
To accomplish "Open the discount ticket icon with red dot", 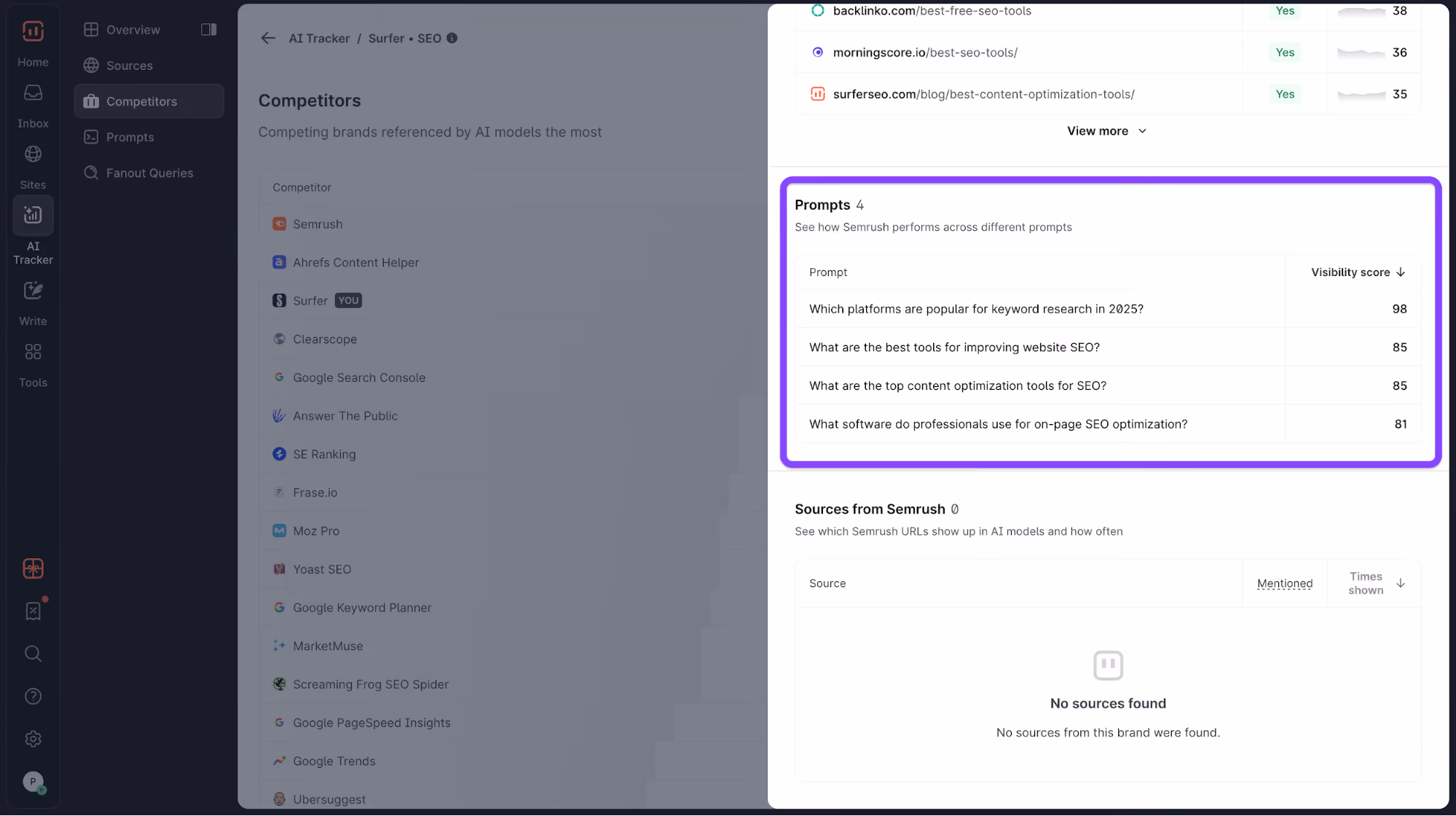I will 33,611.
